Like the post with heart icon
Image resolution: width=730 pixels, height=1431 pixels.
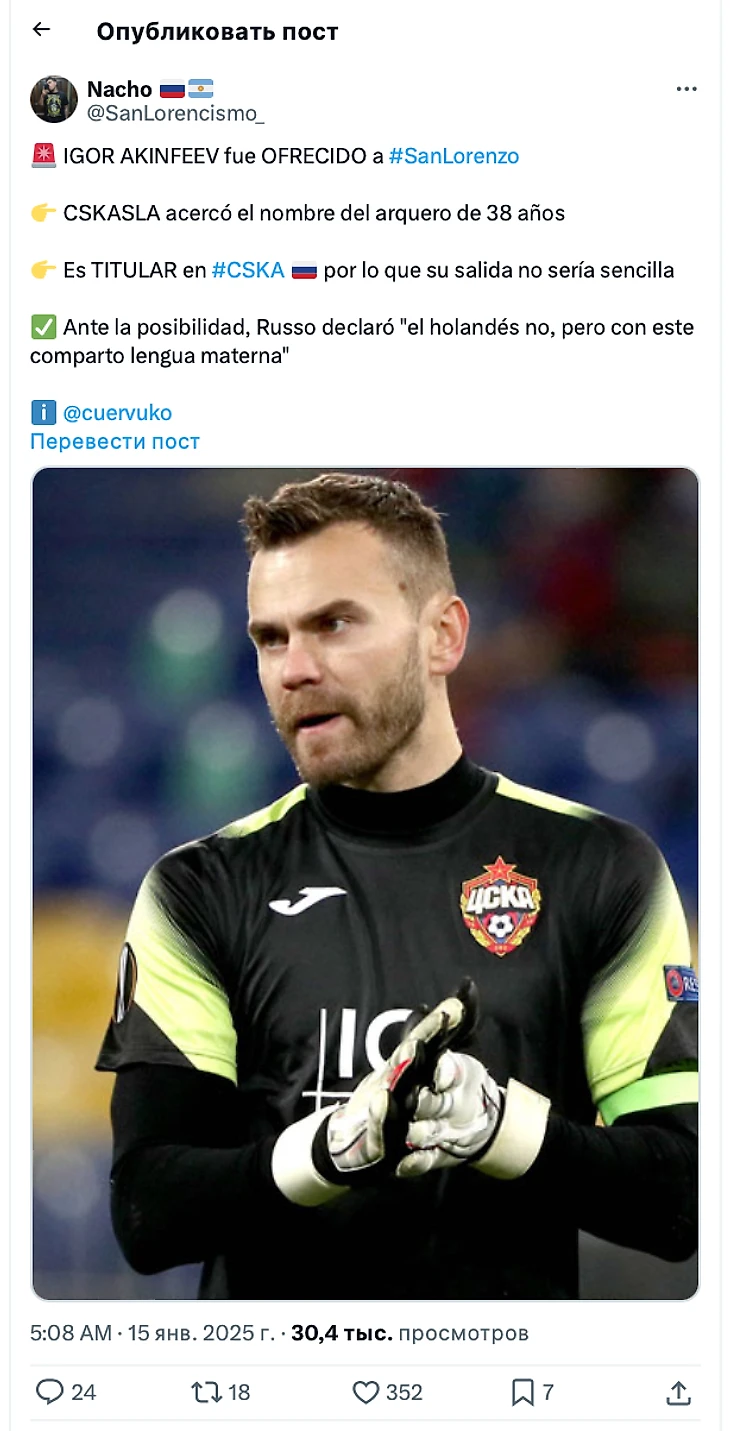tap(367, 1392)
